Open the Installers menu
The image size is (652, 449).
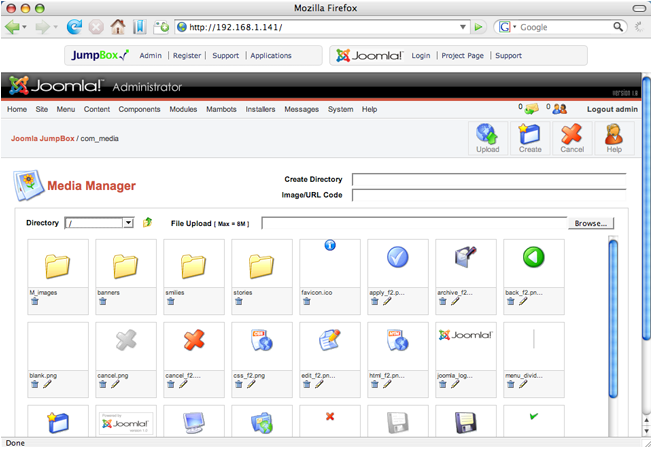[260, 109]
